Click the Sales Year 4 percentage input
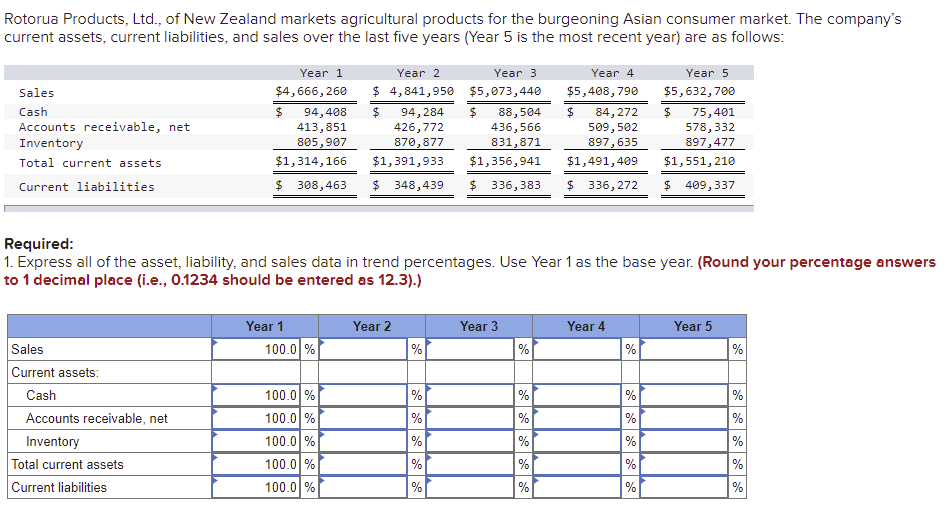 click(x=577, y=349)
